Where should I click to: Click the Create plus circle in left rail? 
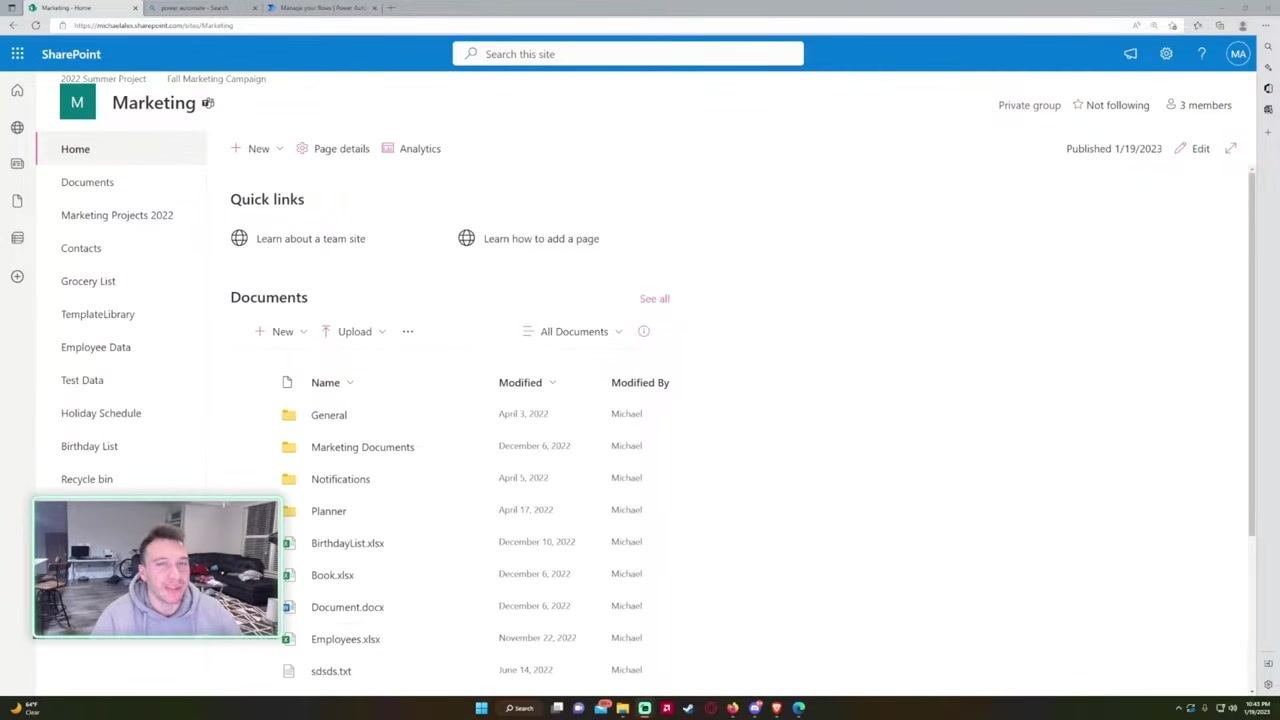17,276
